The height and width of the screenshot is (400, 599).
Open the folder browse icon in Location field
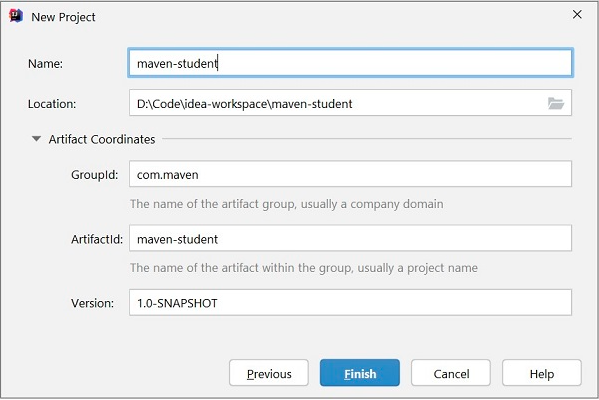coord(555,103)
